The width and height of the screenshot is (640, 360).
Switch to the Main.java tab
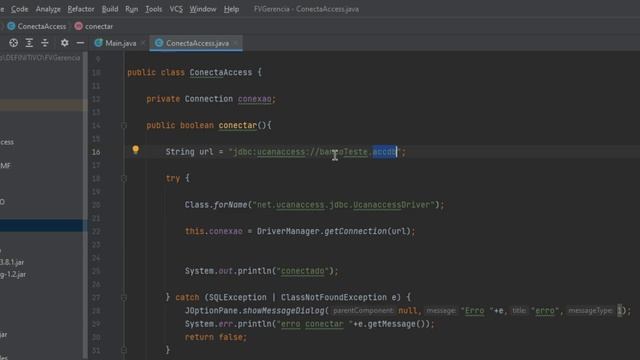coord(120,43)
